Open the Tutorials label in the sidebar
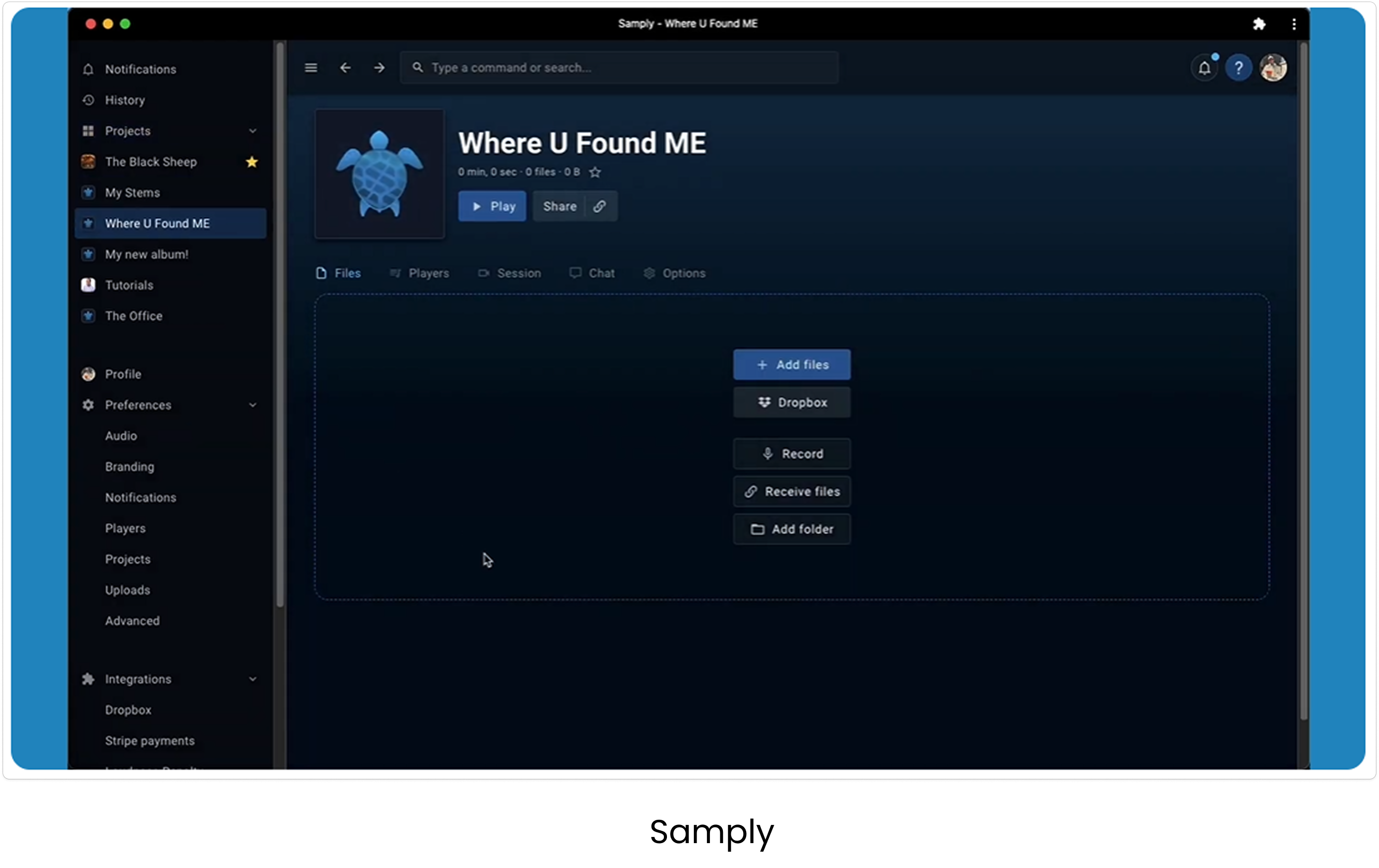 (x=130, y=285)
